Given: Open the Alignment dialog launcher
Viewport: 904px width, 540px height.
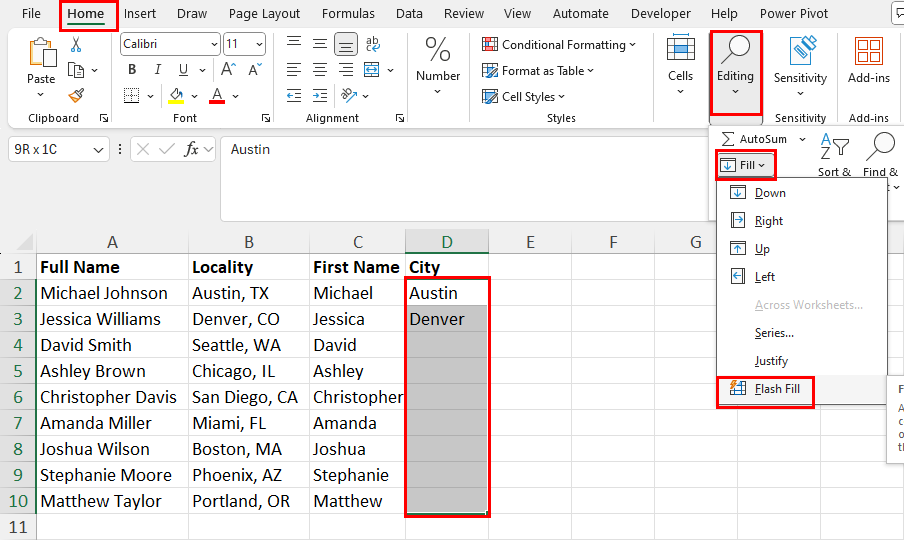Looking at the screenshot, I should pyautogui.click(x=400, y=118).
